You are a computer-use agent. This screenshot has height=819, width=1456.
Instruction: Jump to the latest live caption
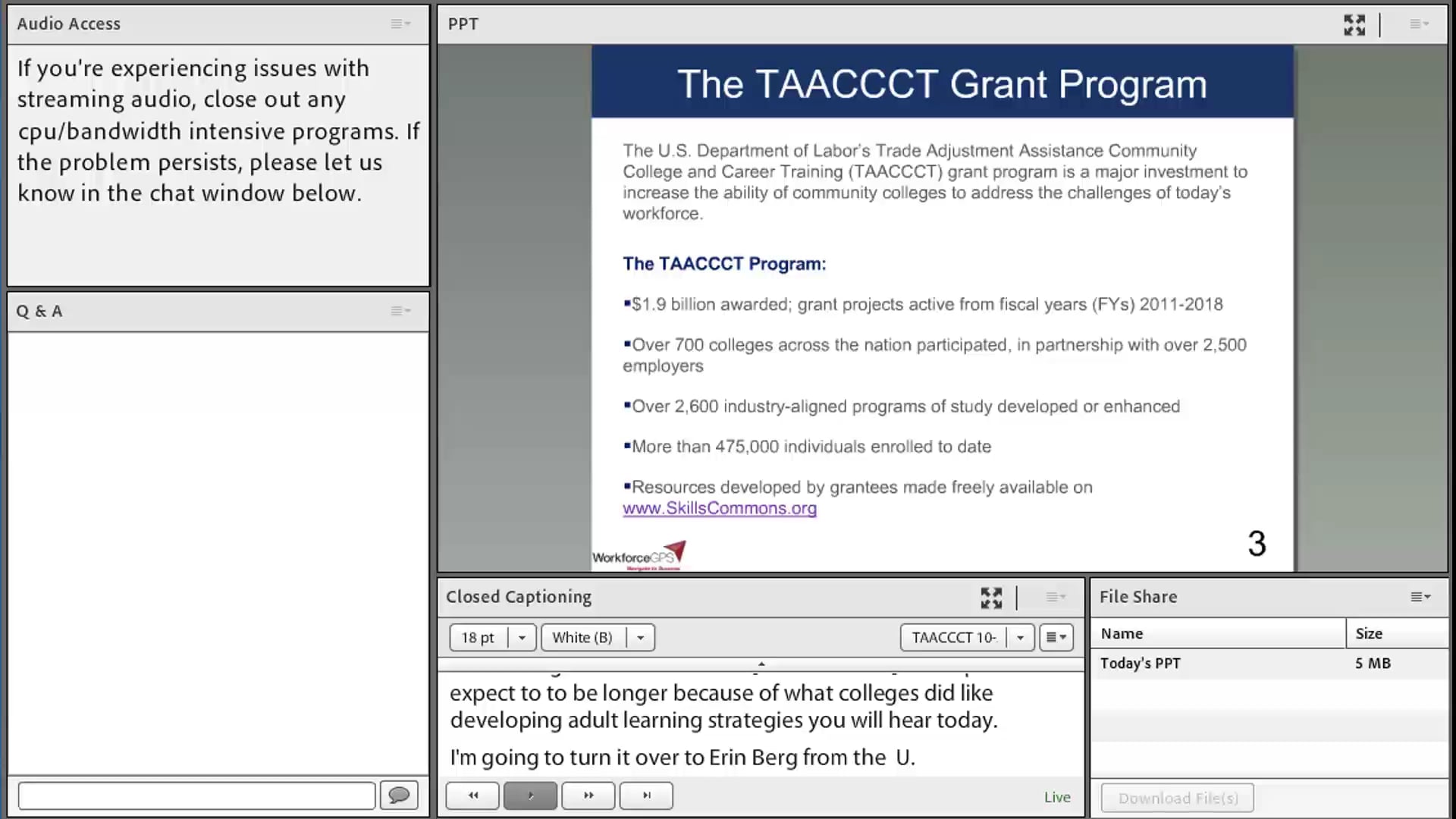click(x=646, y=795)
